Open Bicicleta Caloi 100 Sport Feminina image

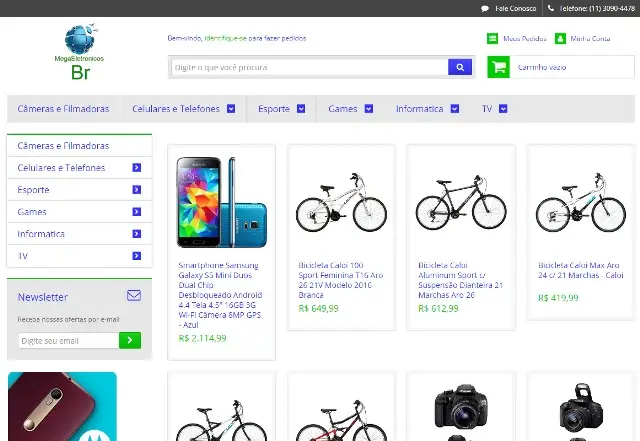point(341,203)
